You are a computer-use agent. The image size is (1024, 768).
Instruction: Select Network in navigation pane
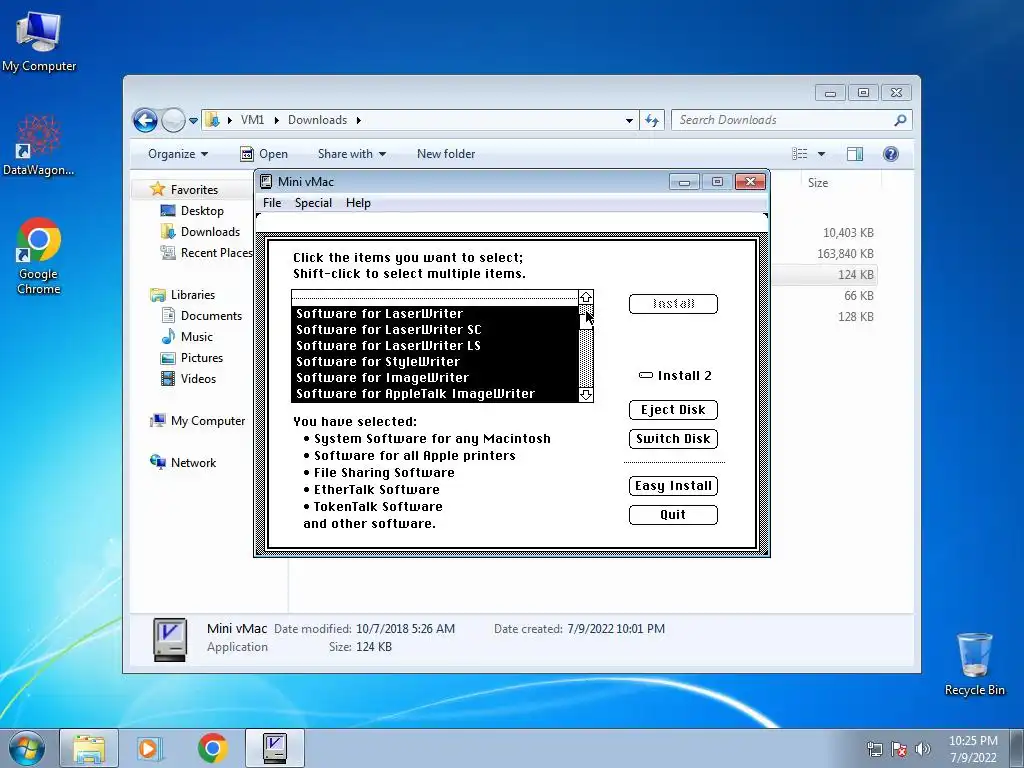coord(183,463)
